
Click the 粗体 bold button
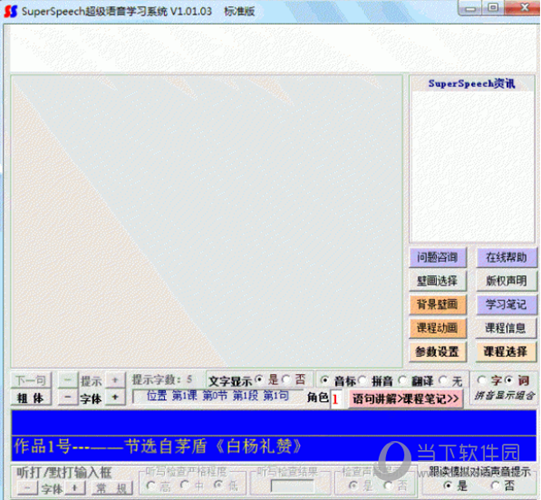point(31,398)
